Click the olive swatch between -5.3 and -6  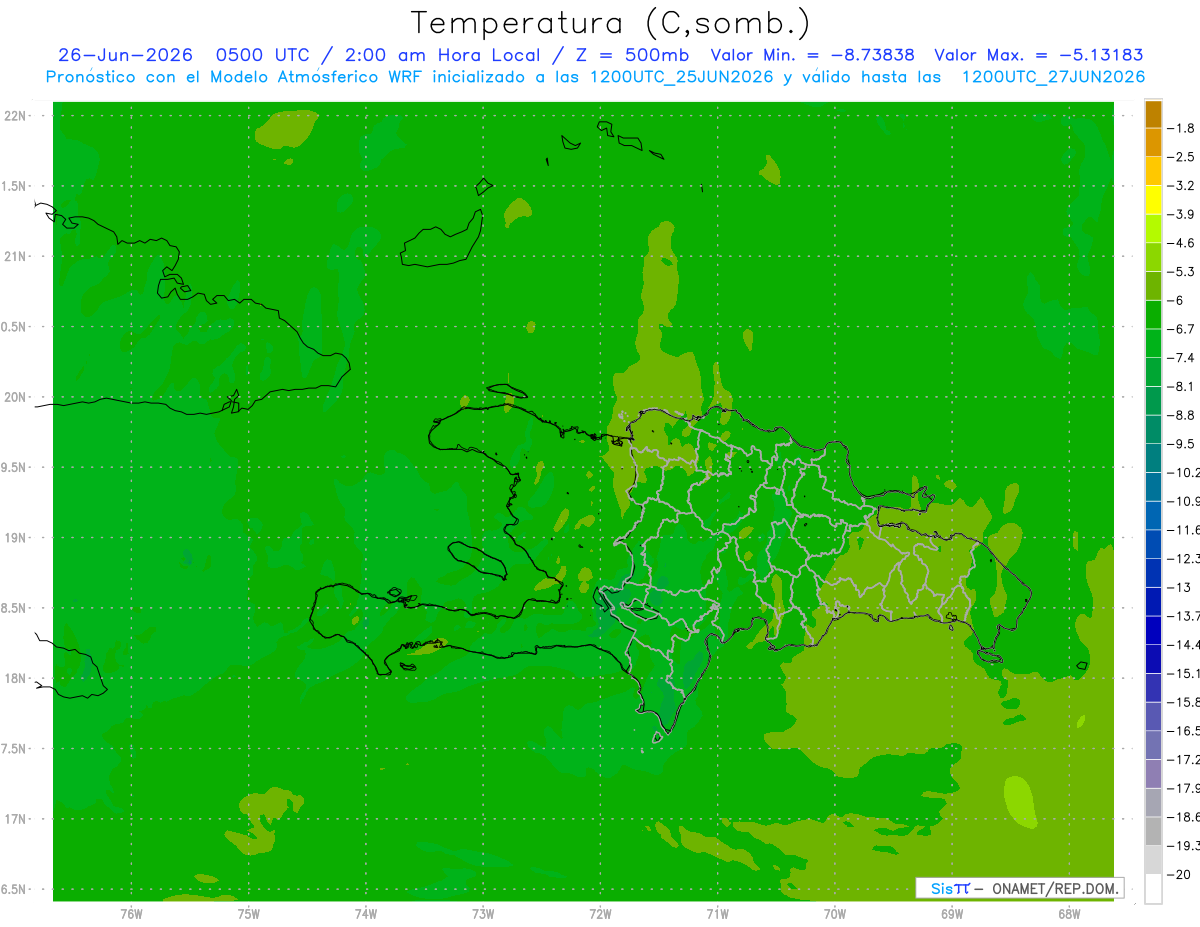1153,286
